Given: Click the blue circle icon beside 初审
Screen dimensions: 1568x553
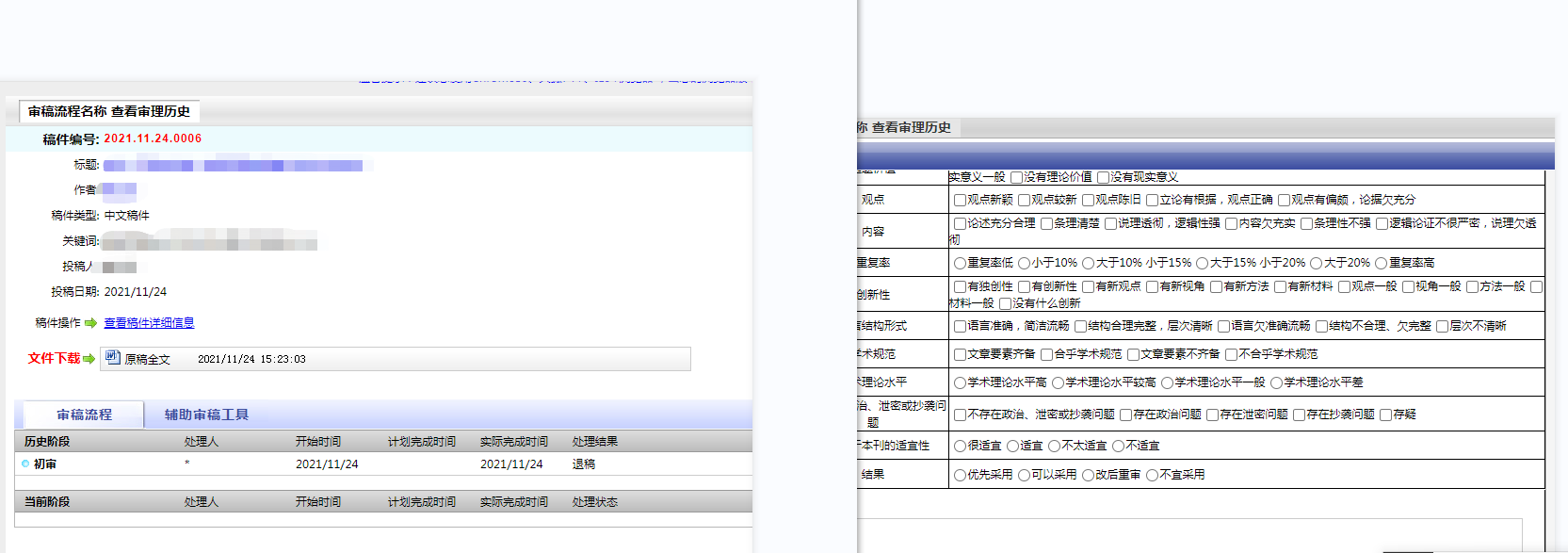Looking at the screenshot, I should point(25,464).
